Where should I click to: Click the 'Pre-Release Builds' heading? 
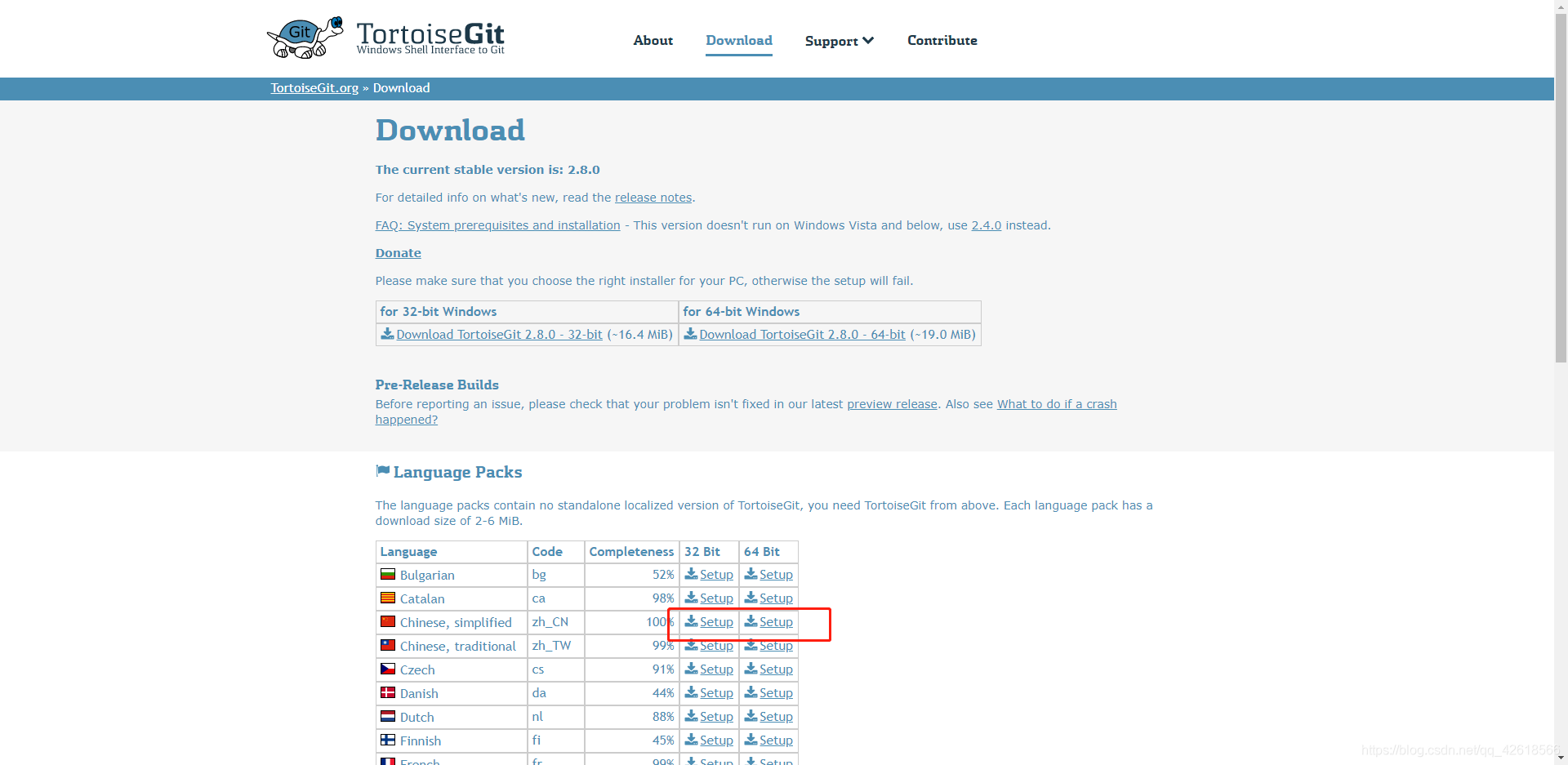click(x=437, y=385)
